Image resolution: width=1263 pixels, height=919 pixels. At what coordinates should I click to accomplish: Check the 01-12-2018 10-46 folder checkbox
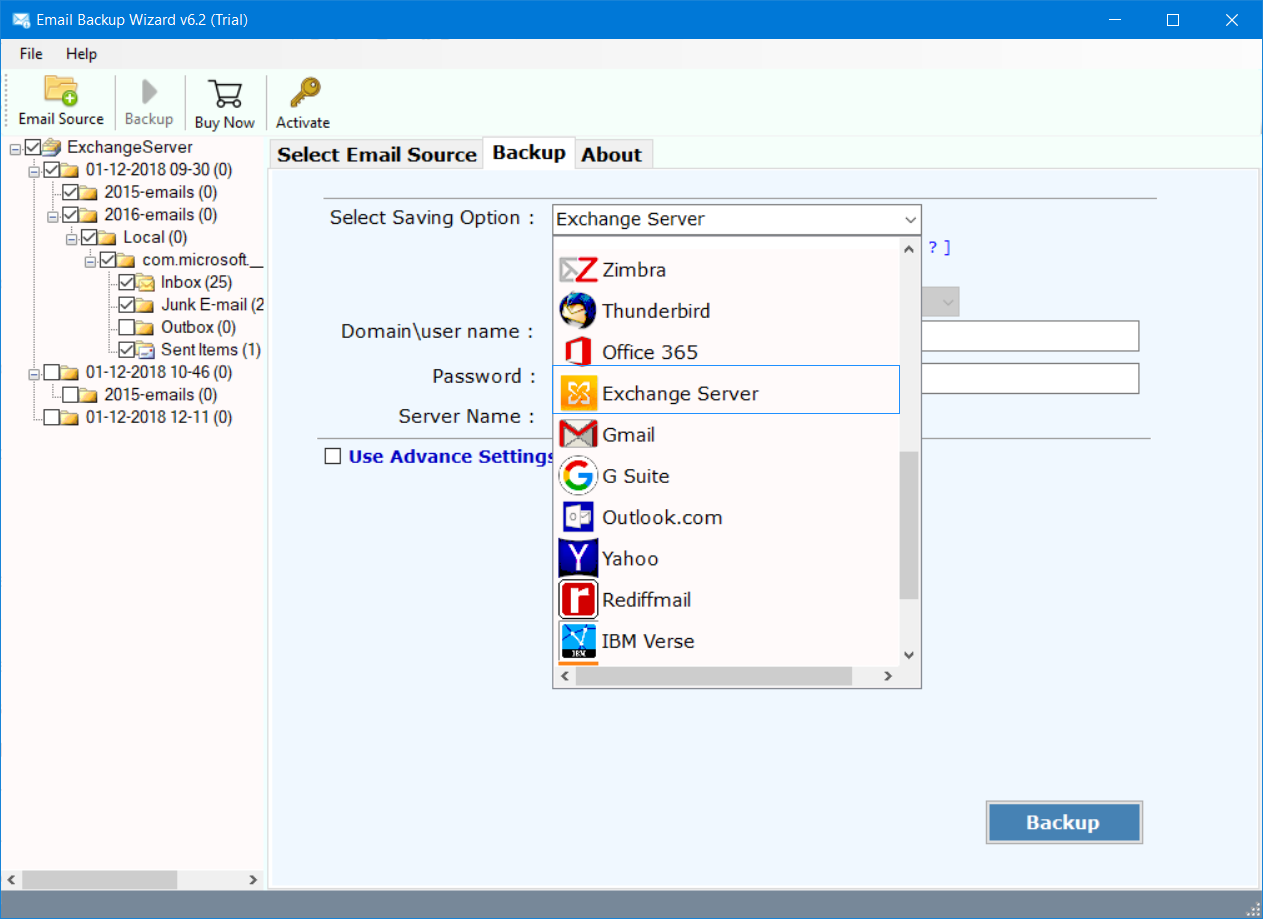[52, 372]
